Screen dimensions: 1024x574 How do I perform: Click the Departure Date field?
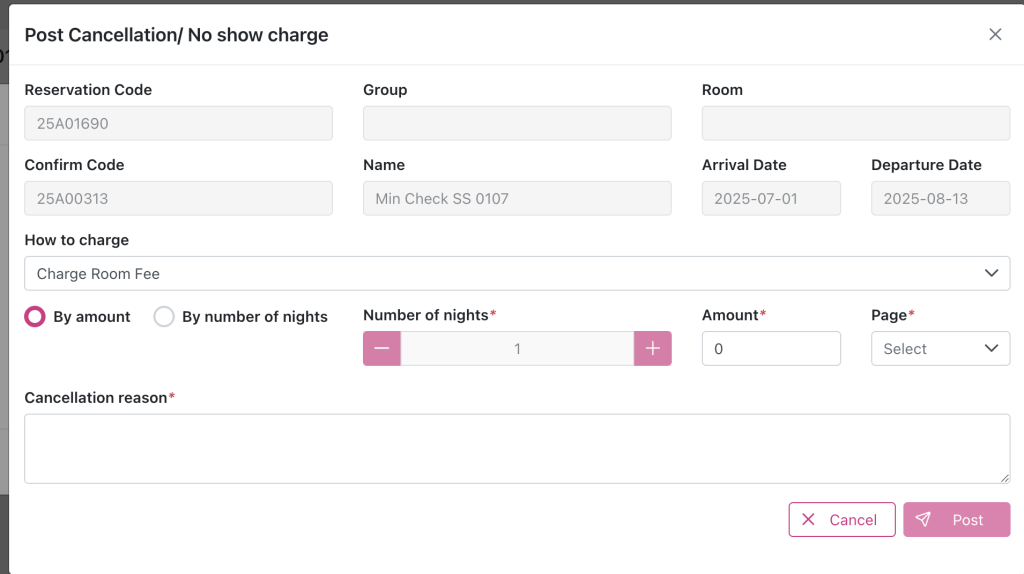(940, 198)
